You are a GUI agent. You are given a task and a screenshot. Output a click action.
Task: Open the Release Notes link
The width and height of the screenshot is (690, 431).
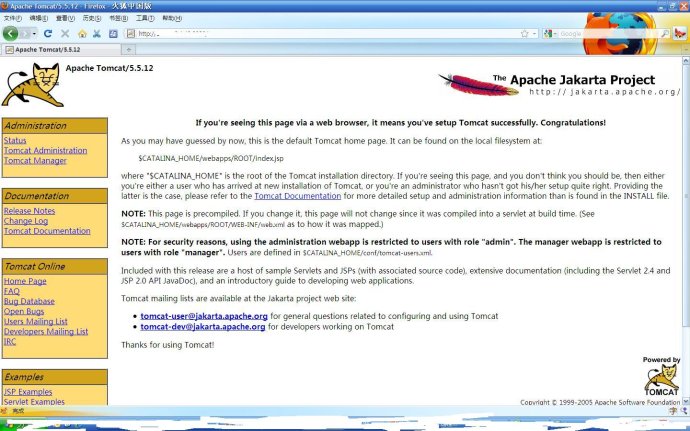[29, 211]
